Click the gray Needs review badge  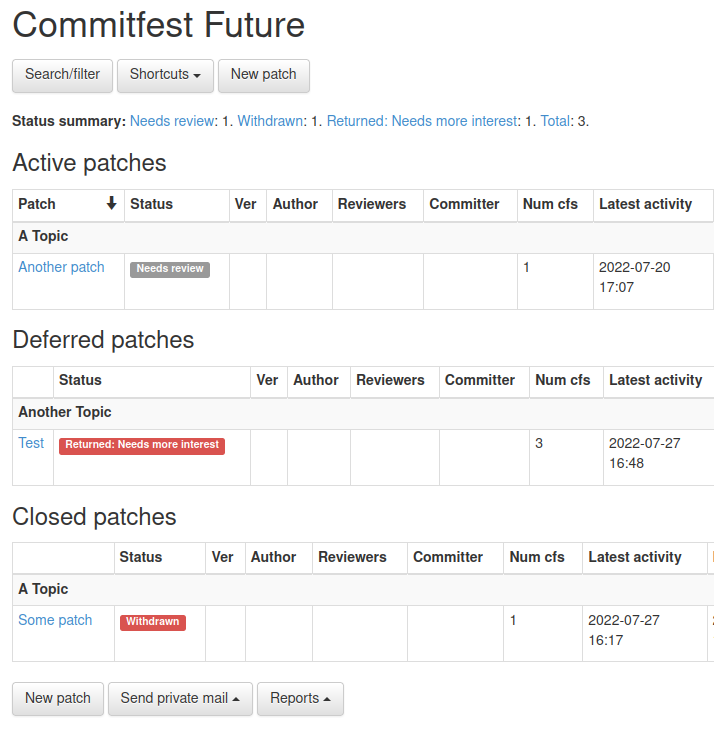click(x=170, y=268)
